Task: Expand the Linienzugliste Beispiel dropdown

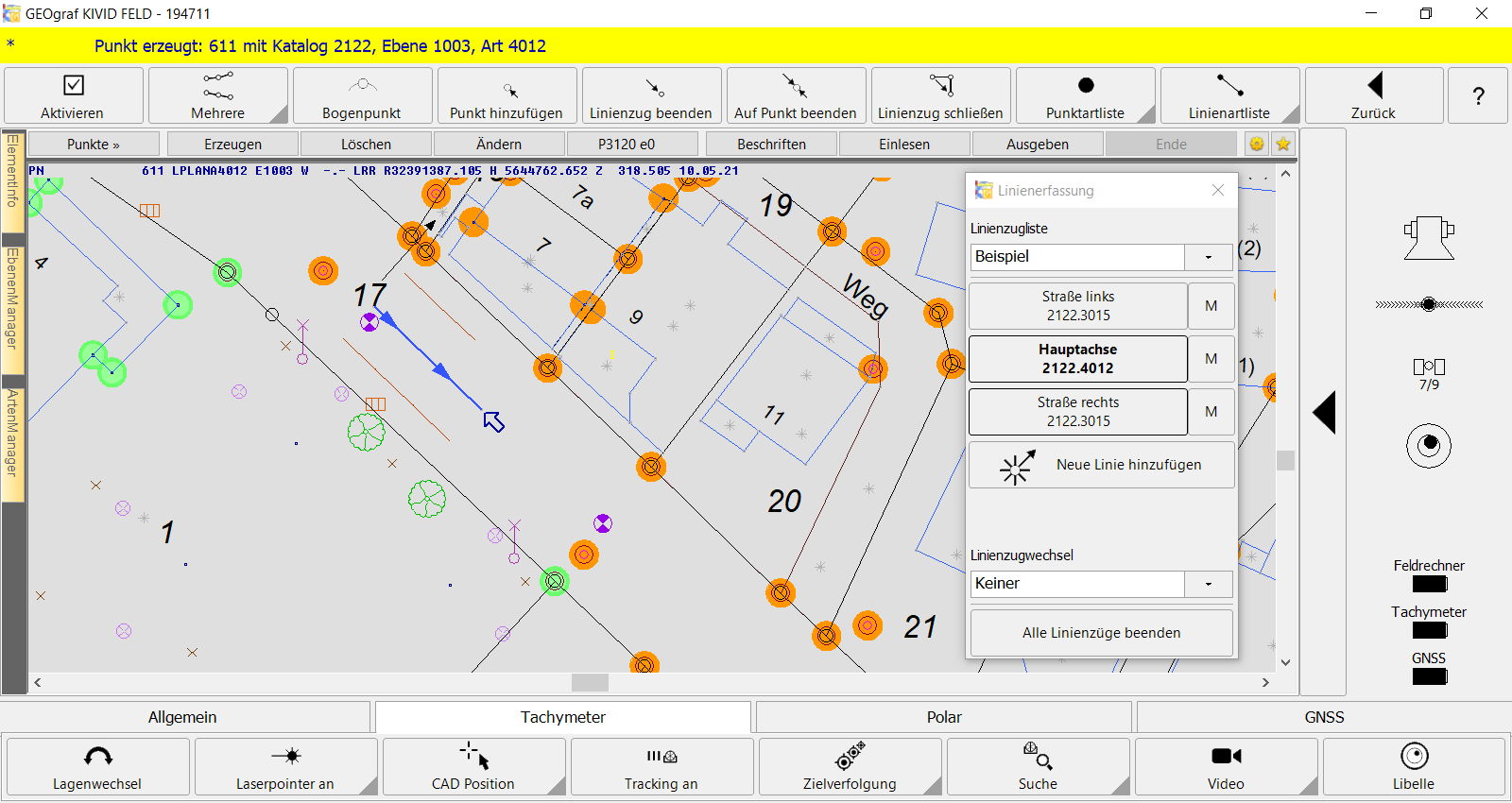Action: 1208,257
